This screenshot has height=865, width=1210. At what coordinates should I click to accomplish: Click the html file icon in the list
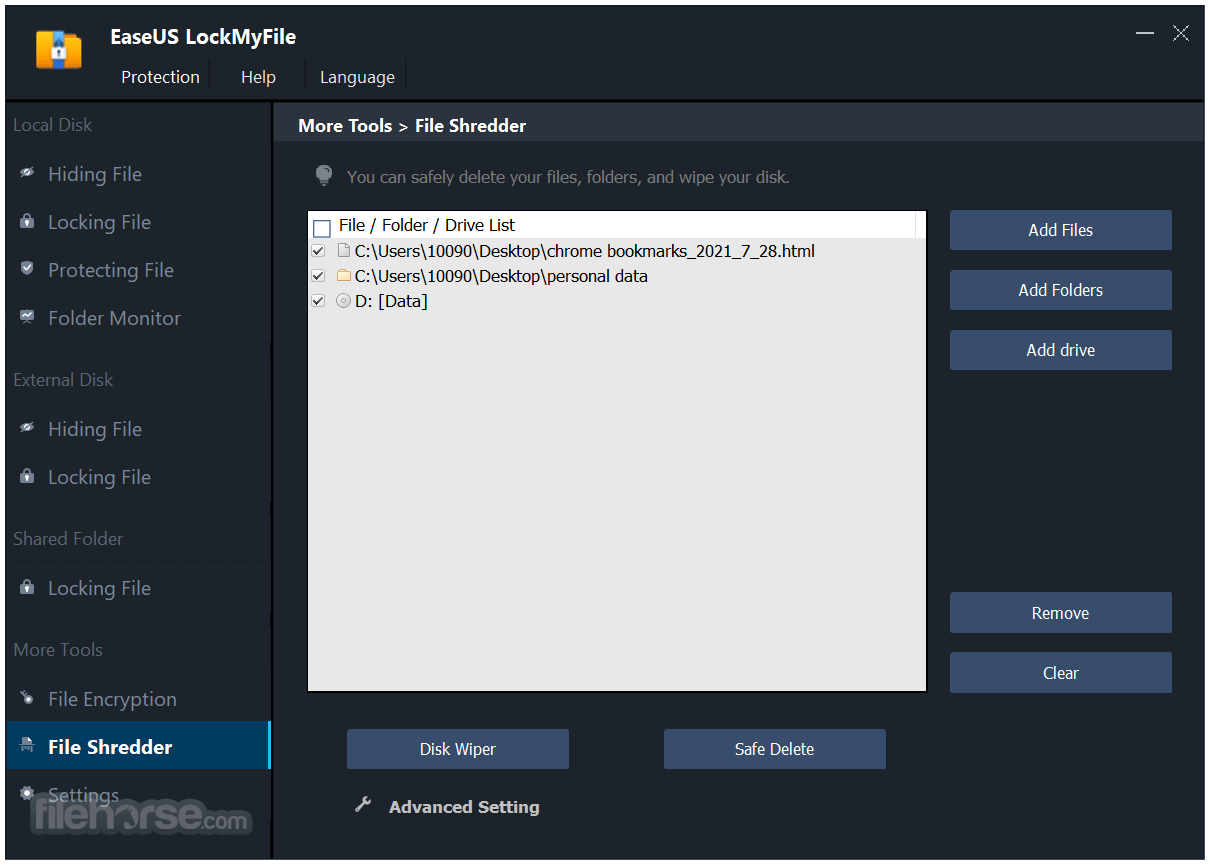[344, 250]
